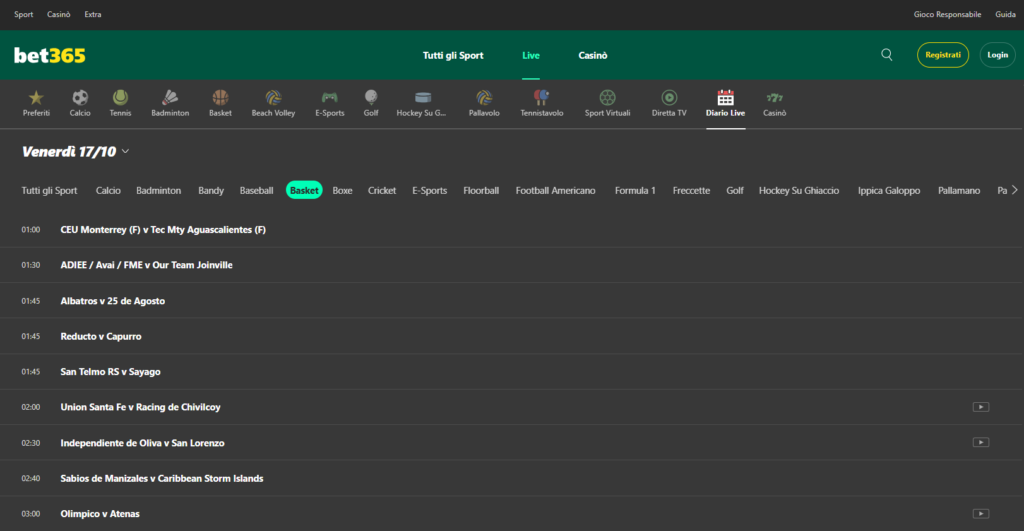Filter the diary by Formula 1
The width and height of the screenshot is (1024, 531).
point(635,191)
